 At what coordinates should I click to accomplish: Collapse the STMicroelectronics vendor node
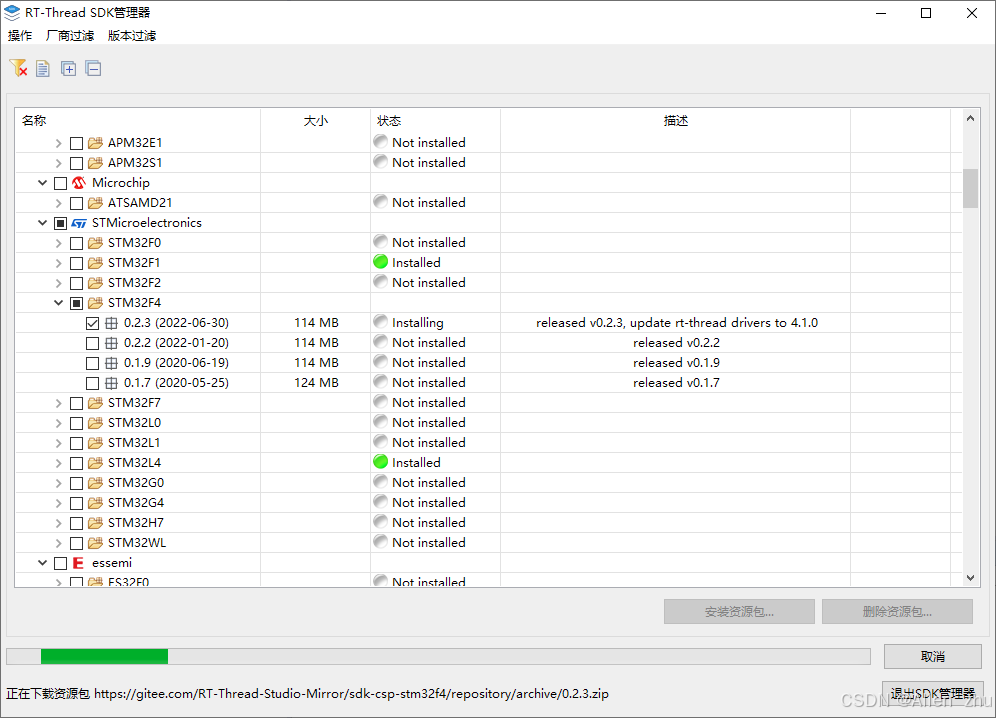pos(43,223)
